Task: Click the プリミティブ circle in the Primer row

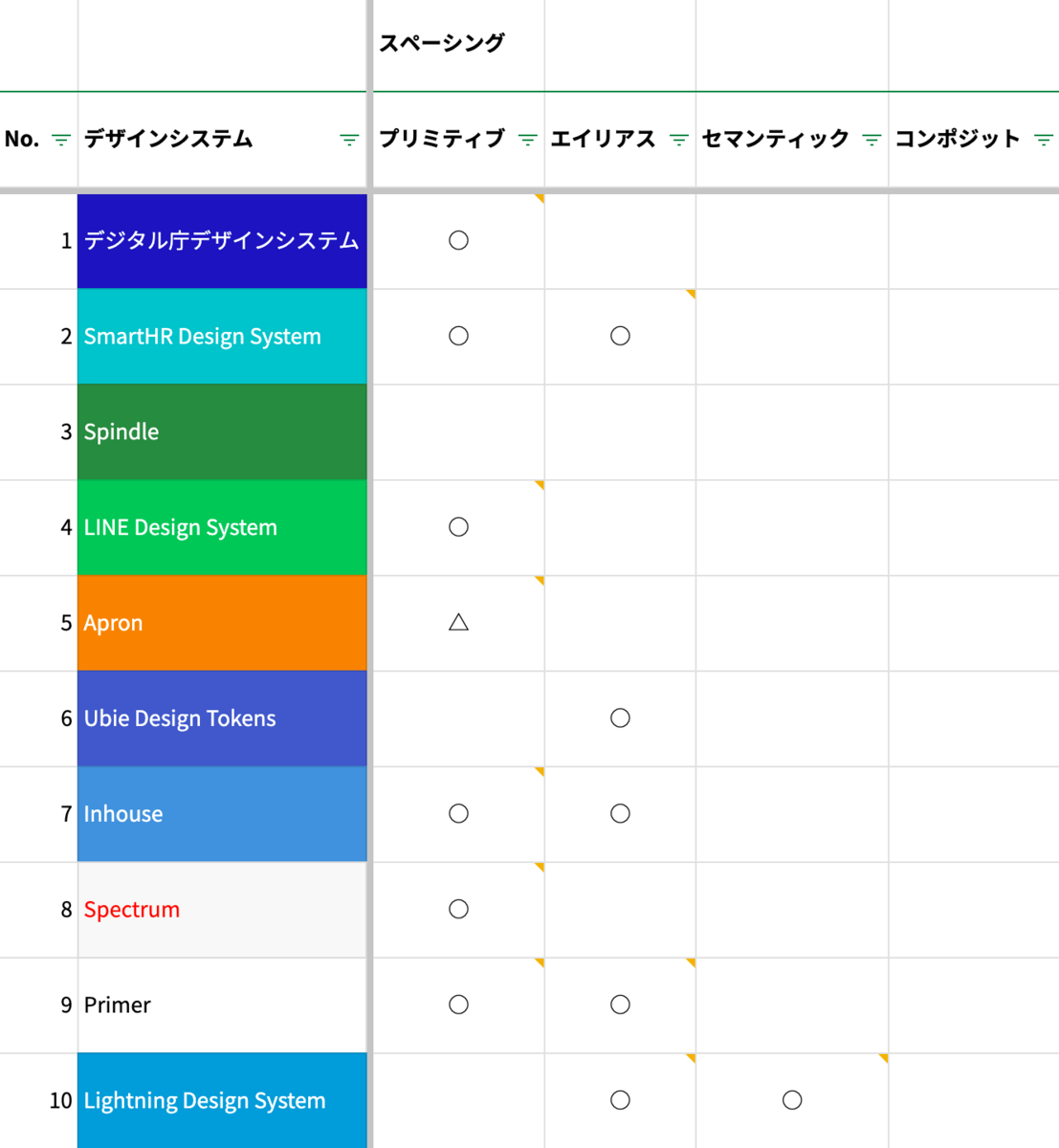Action: coord(458,1005)
